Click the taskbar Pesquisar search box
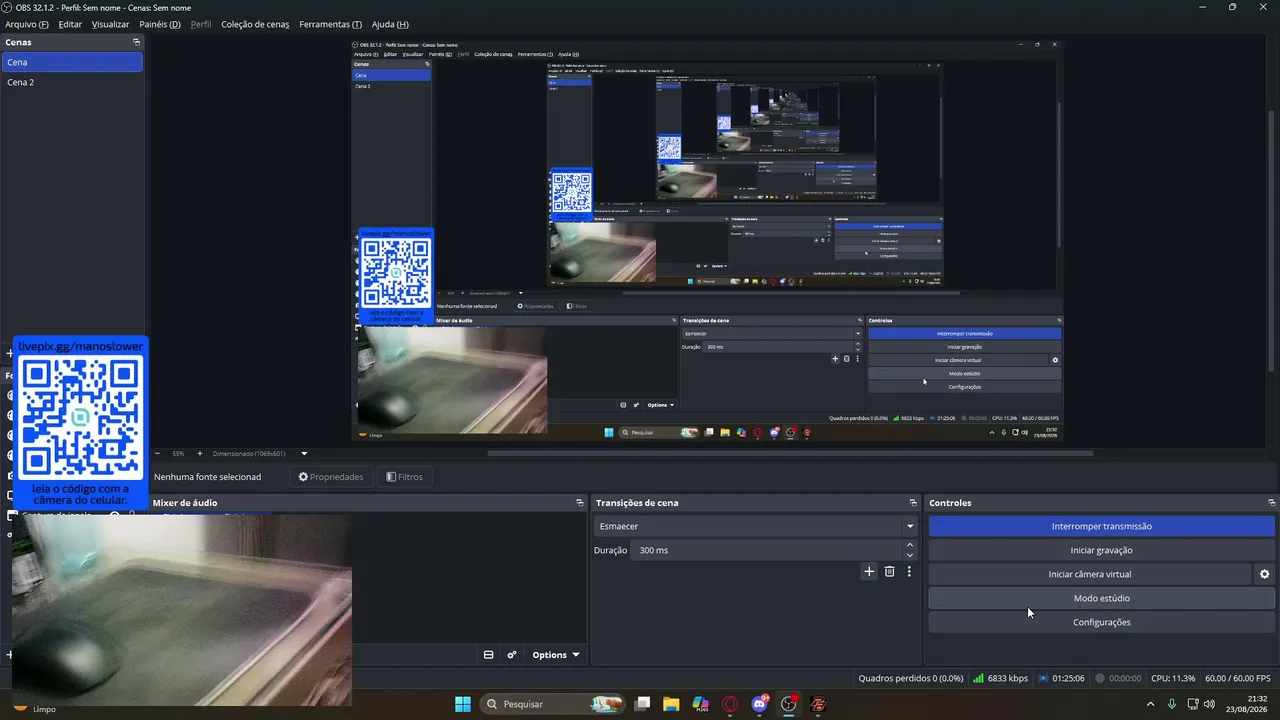1280x720 pixels. (x=550, y=704)
